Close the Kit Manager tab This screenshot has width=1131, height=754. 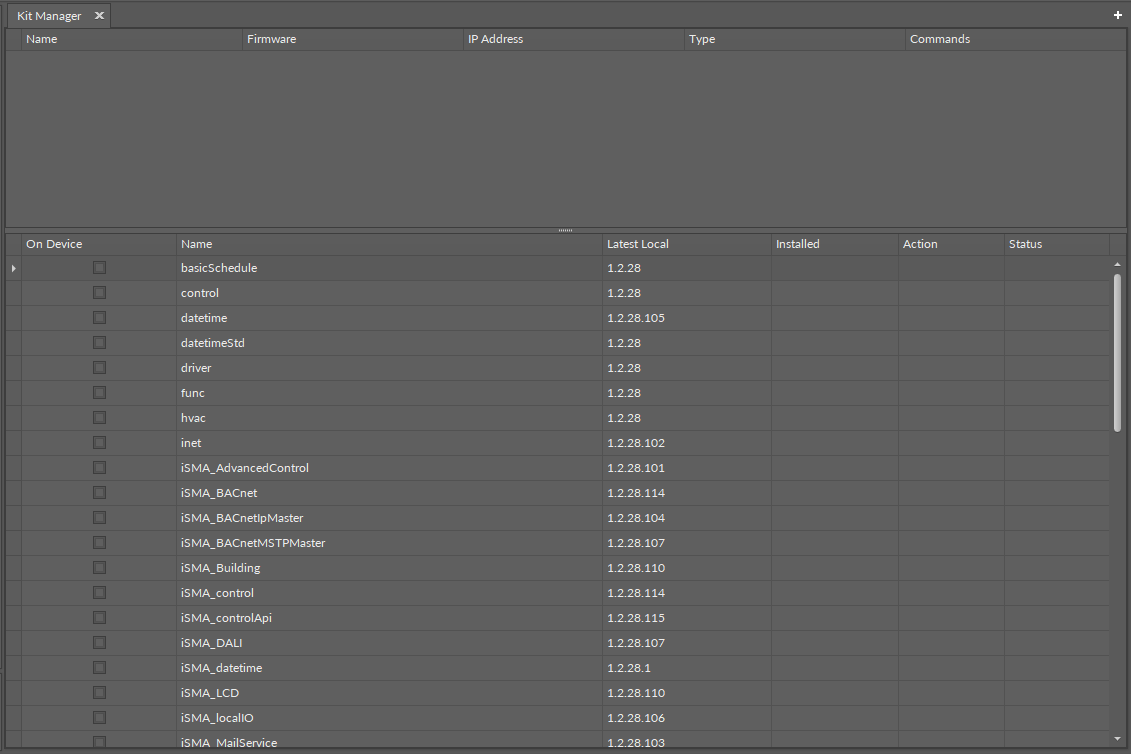[99, 16]
